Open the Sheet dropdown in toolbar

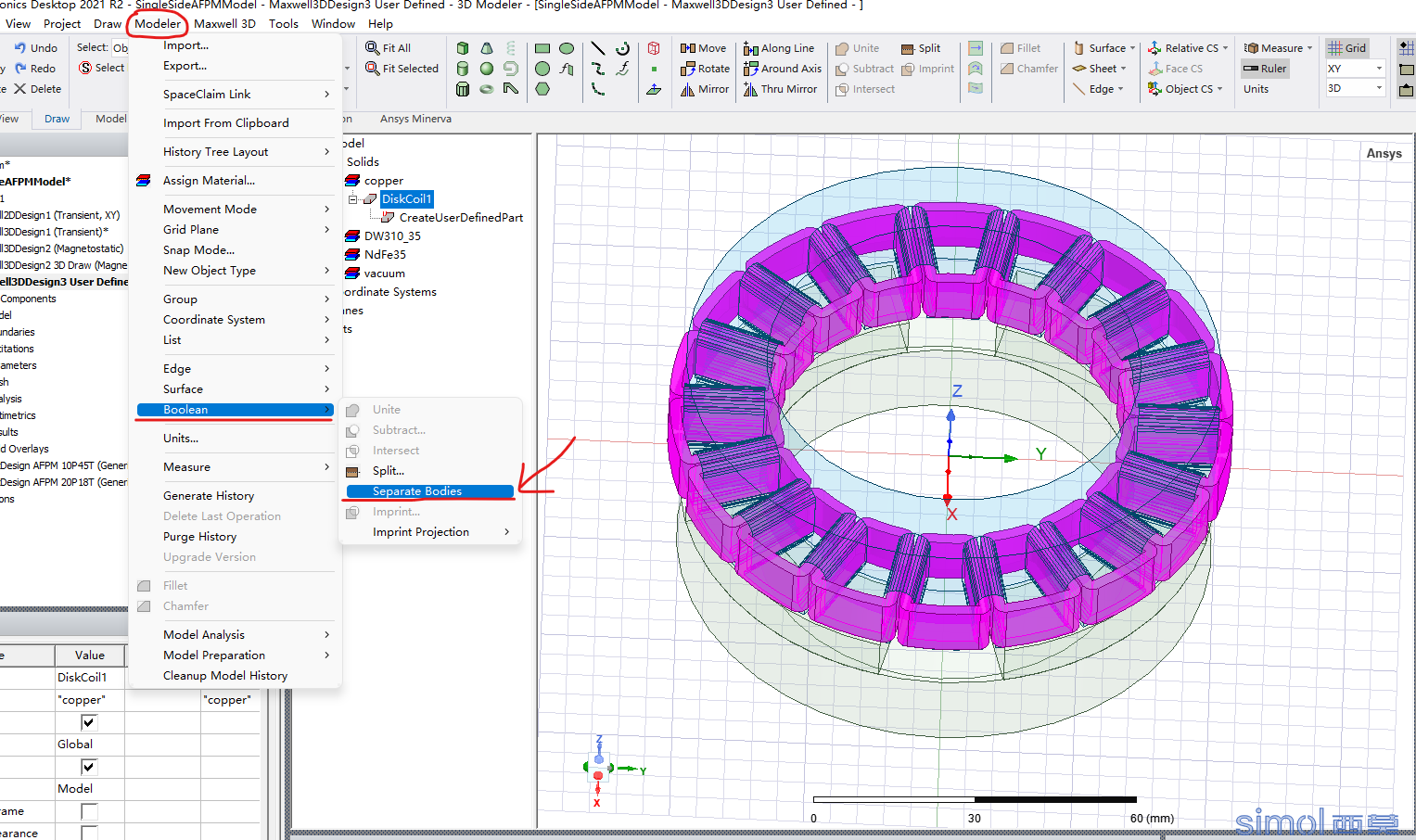pos(1100,69)
